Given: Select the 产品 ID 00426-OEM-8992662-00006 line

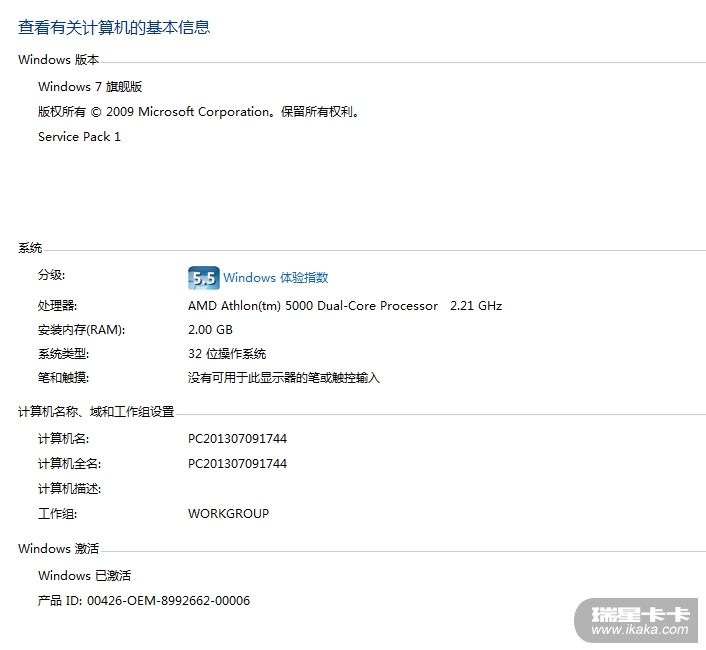Looking at the screenshot, I should [144, 601].
